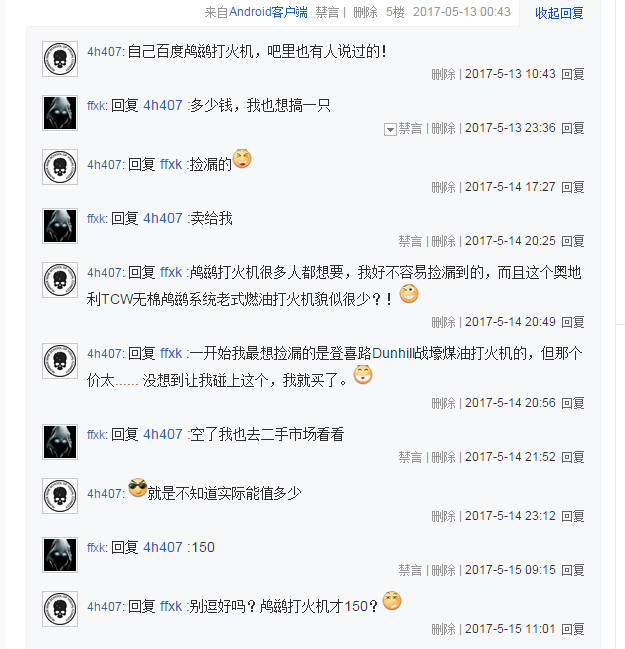
Task: Reply to the comment dated 2017-5-15 11:01
Action: (x=573, y=629)
